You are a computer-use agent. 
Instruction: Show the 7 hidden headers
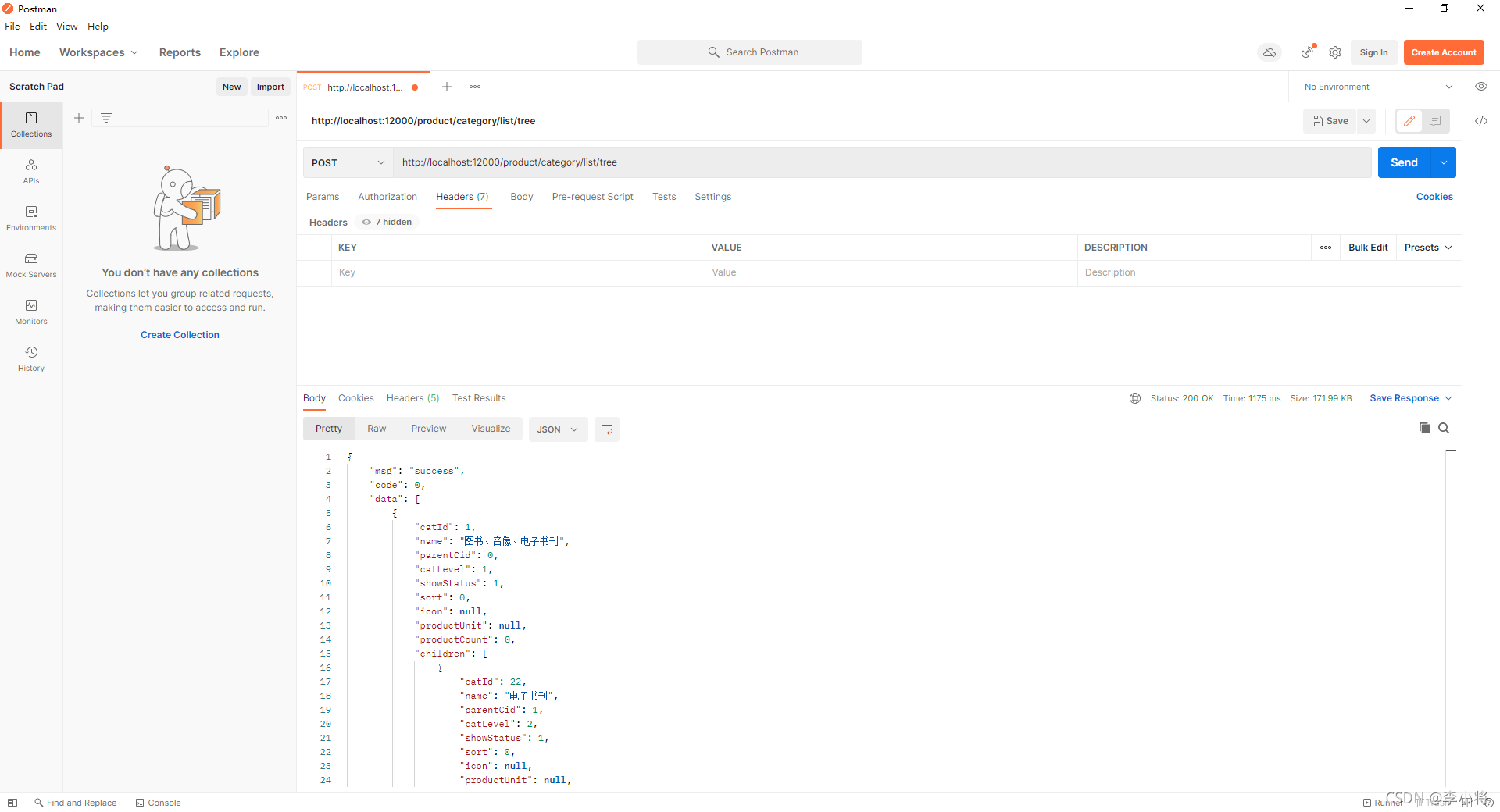(387, 222)
